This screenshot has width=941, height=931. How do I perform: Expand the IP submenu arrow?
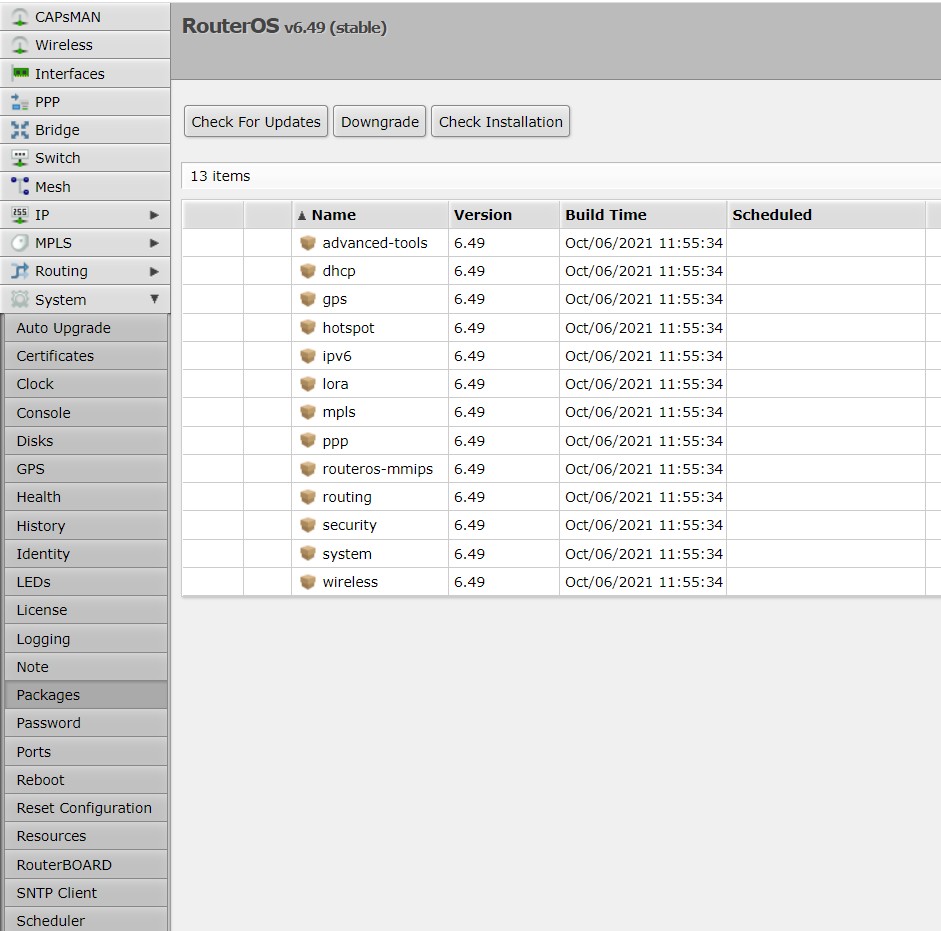(x=154, y=215)
